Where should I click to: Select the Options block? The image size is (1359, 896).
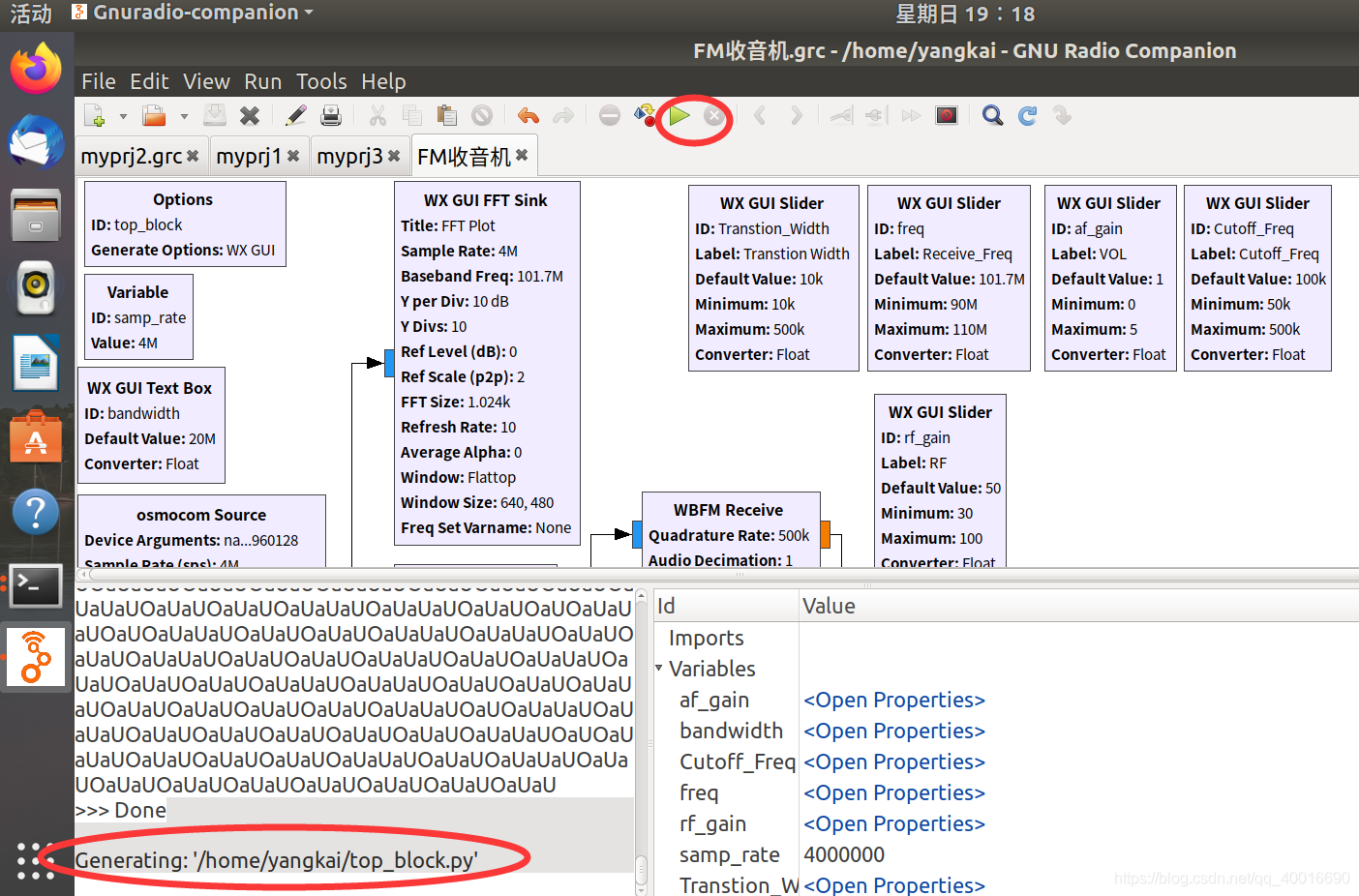click(185, 224)
